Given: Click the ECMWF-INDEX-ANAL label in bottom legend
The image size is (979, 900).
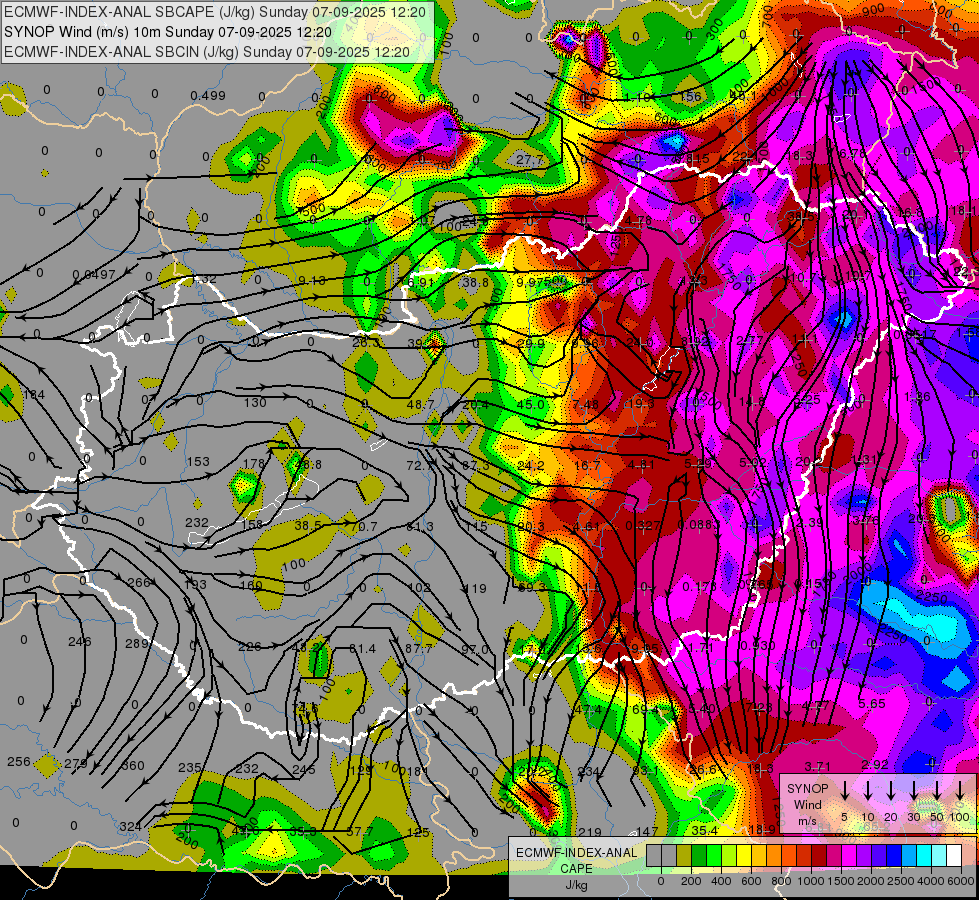Looking at the screenshot, I should pos(576,853).
